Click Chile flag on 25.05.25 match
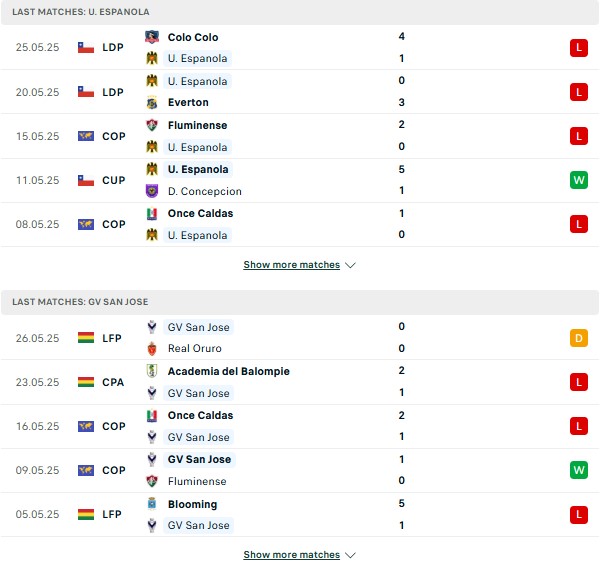The height and width of the screenshot is (576, 601). tap(86, 48)
